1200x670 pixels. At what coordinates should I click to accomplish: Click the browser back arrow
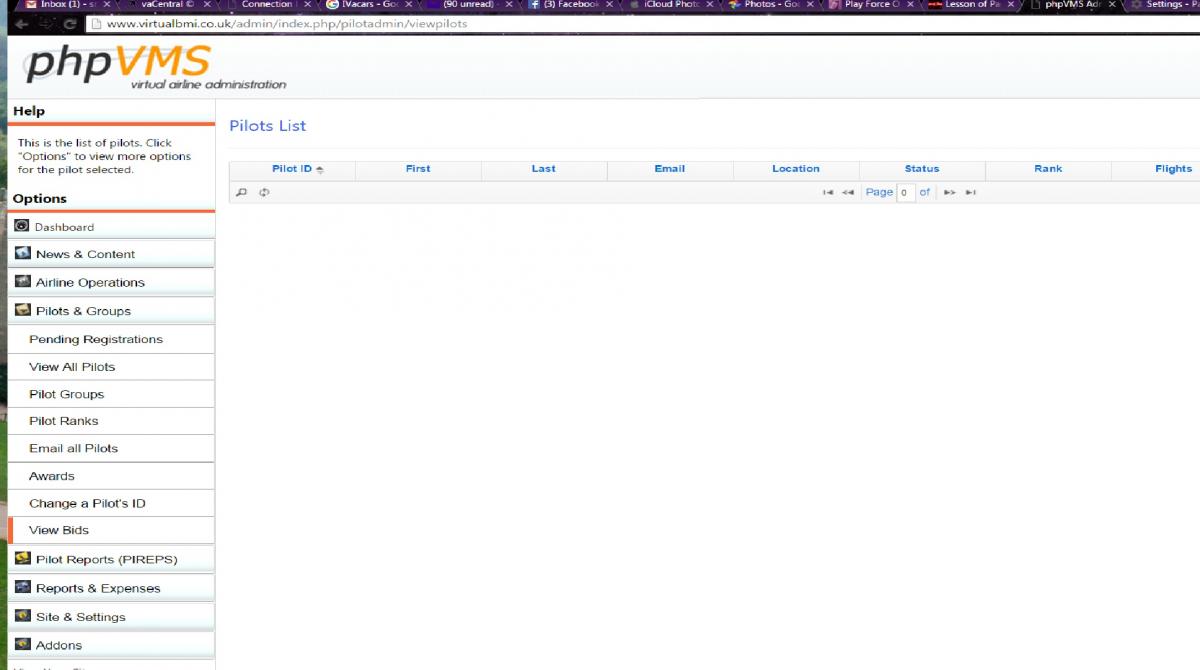[22, 24]
